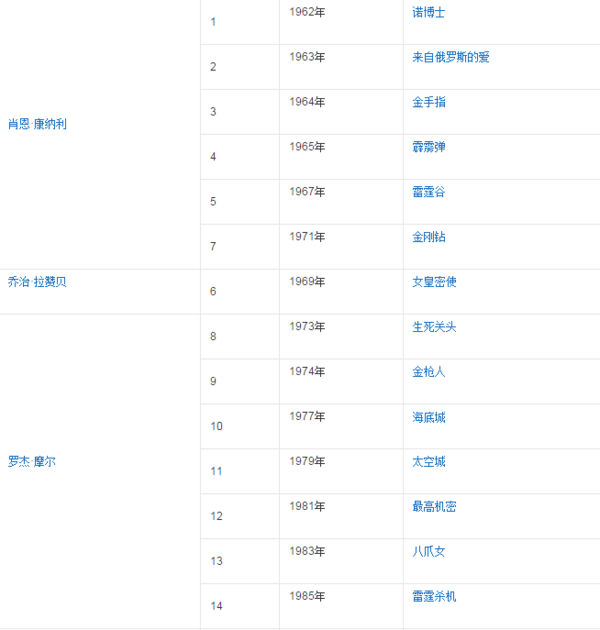
Task: Click film number 9 in 金枪人 row
Action: point(213,381)
